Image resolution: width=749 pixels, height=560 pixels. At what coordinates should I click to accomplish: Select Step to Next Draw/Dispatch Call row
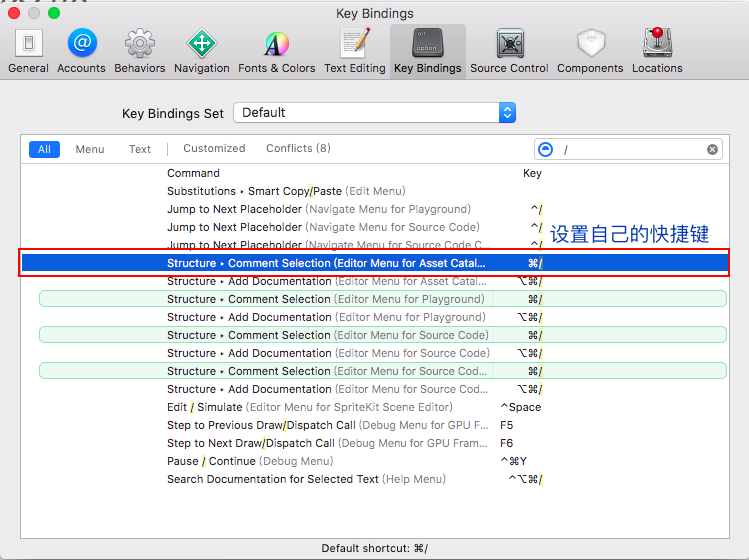pyautogui.click(x=374, y=443)
